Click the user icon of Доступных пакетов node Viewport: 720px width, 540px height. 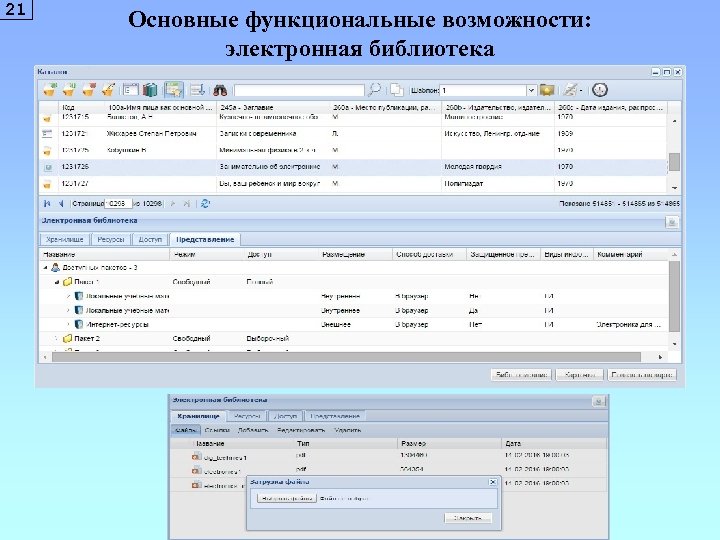pos(56,267)
